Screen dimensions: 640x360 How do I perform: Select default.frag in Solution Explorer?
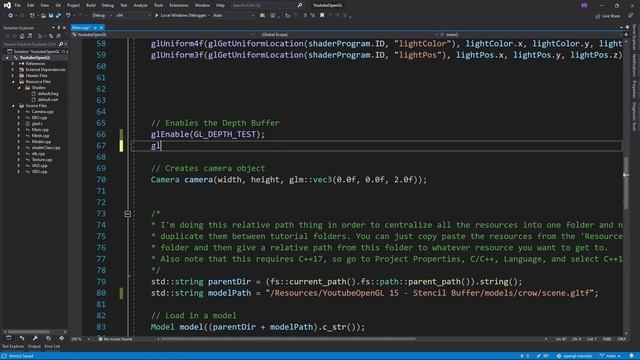[x=48, y=93]
